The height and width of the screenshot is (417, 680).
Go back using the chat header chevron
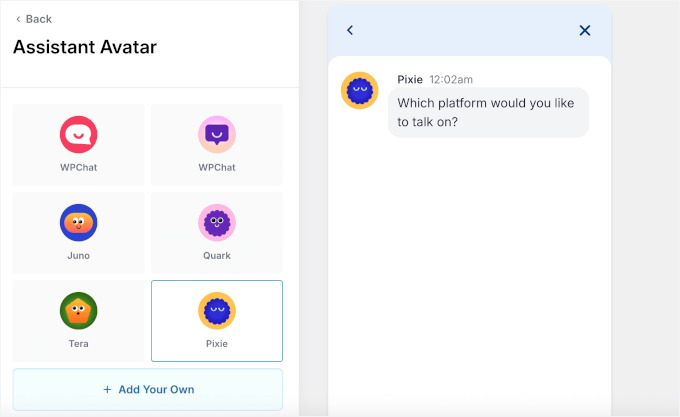tap(350, 30)
